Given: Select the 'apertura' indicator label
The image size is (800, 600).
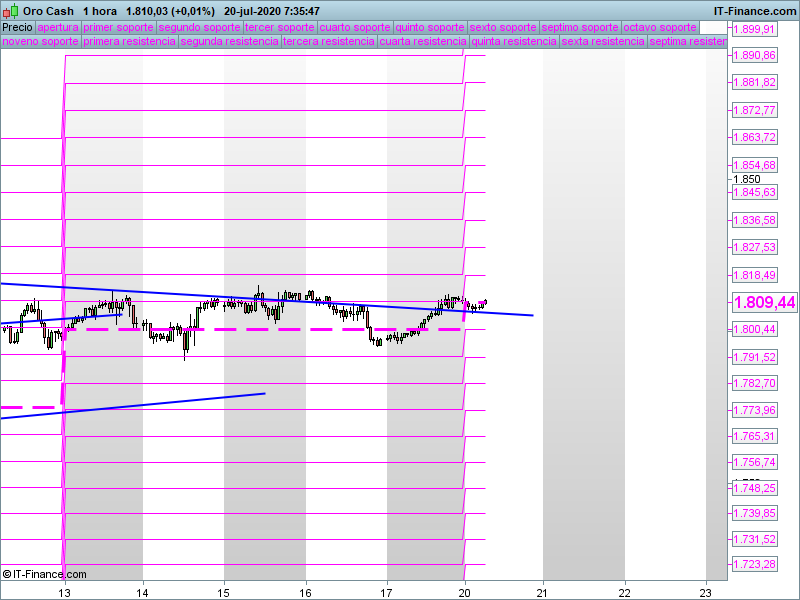Looking at the screenshot, I should click(58, 27).
